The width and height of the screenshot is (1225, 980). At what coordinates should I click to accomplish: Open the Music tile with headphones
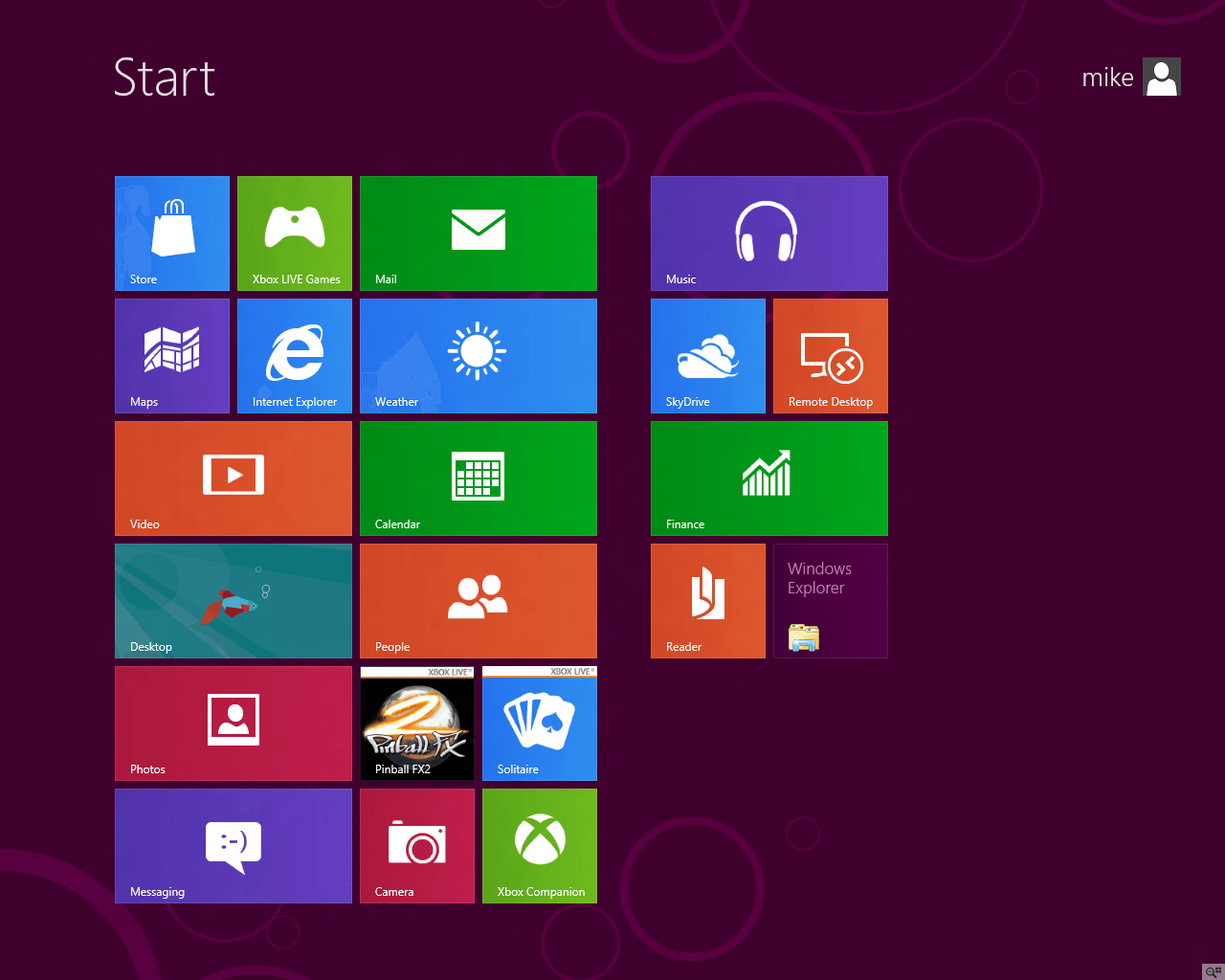[769, 233]
